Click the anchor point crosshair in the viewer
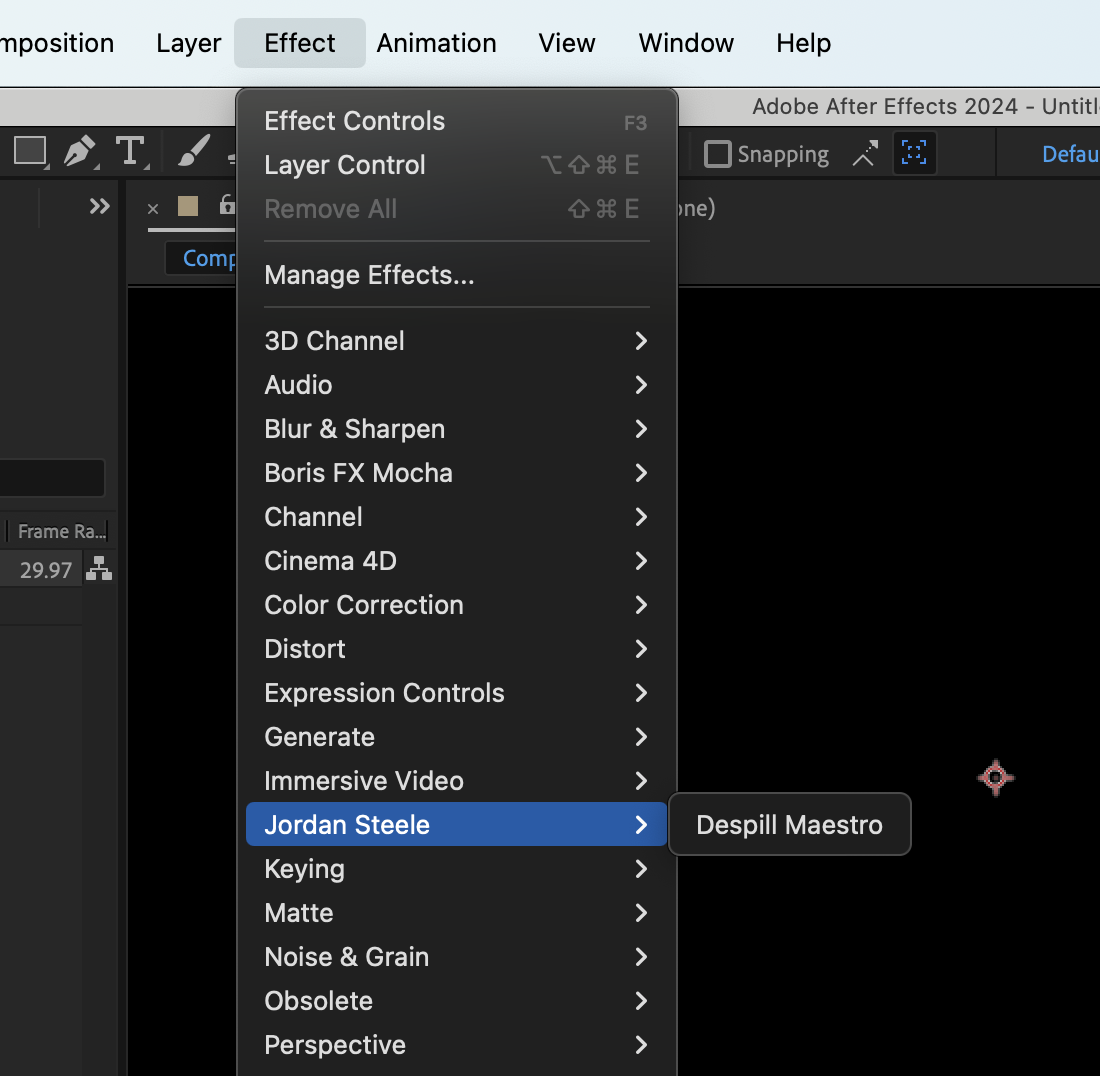This screenshot has height=1076, width=1100. pyautogui.click(x=995, y=777)
